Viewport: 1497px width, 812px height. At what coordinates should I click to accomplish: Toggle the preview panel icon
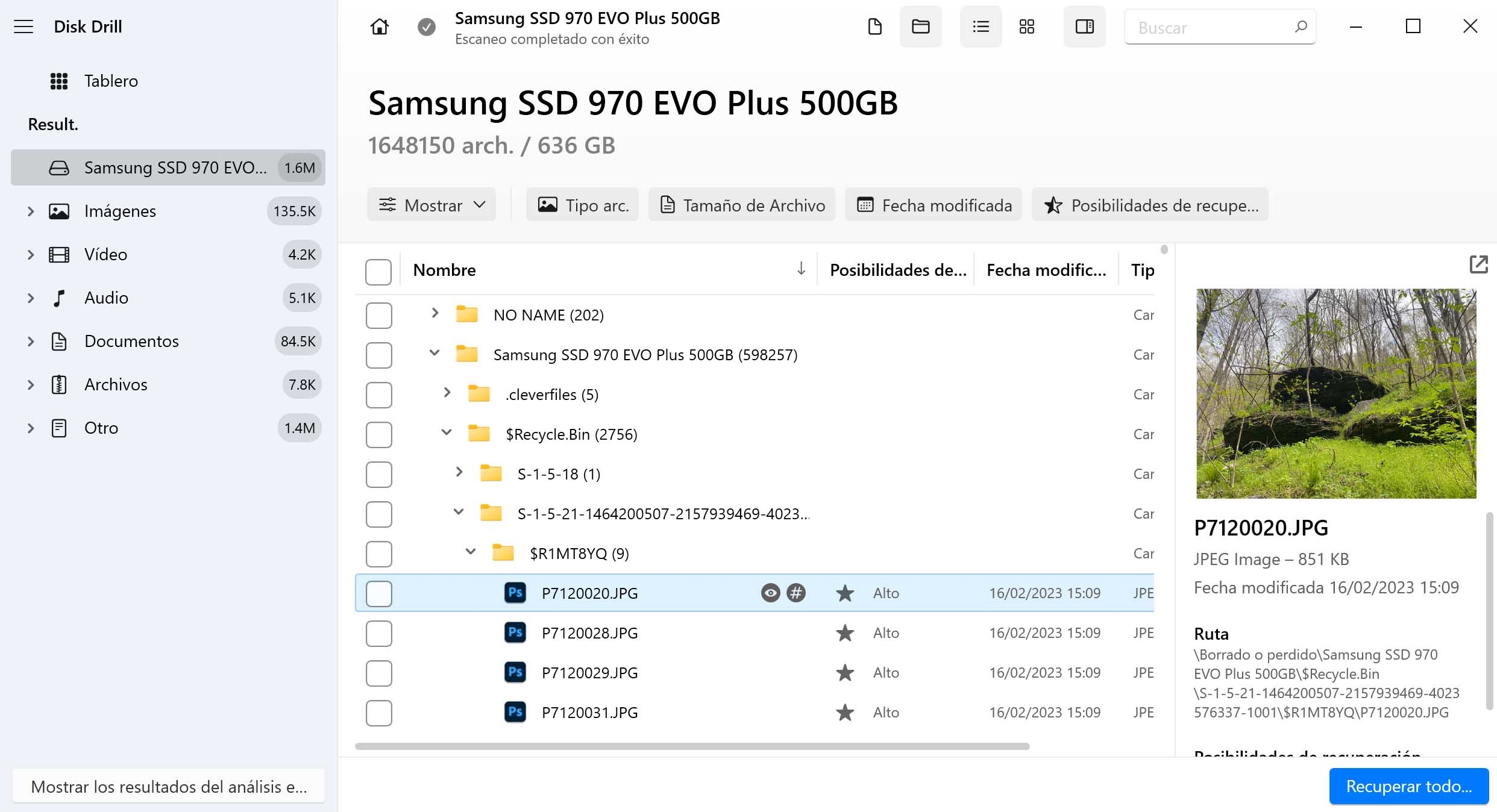coord(1085,27)
